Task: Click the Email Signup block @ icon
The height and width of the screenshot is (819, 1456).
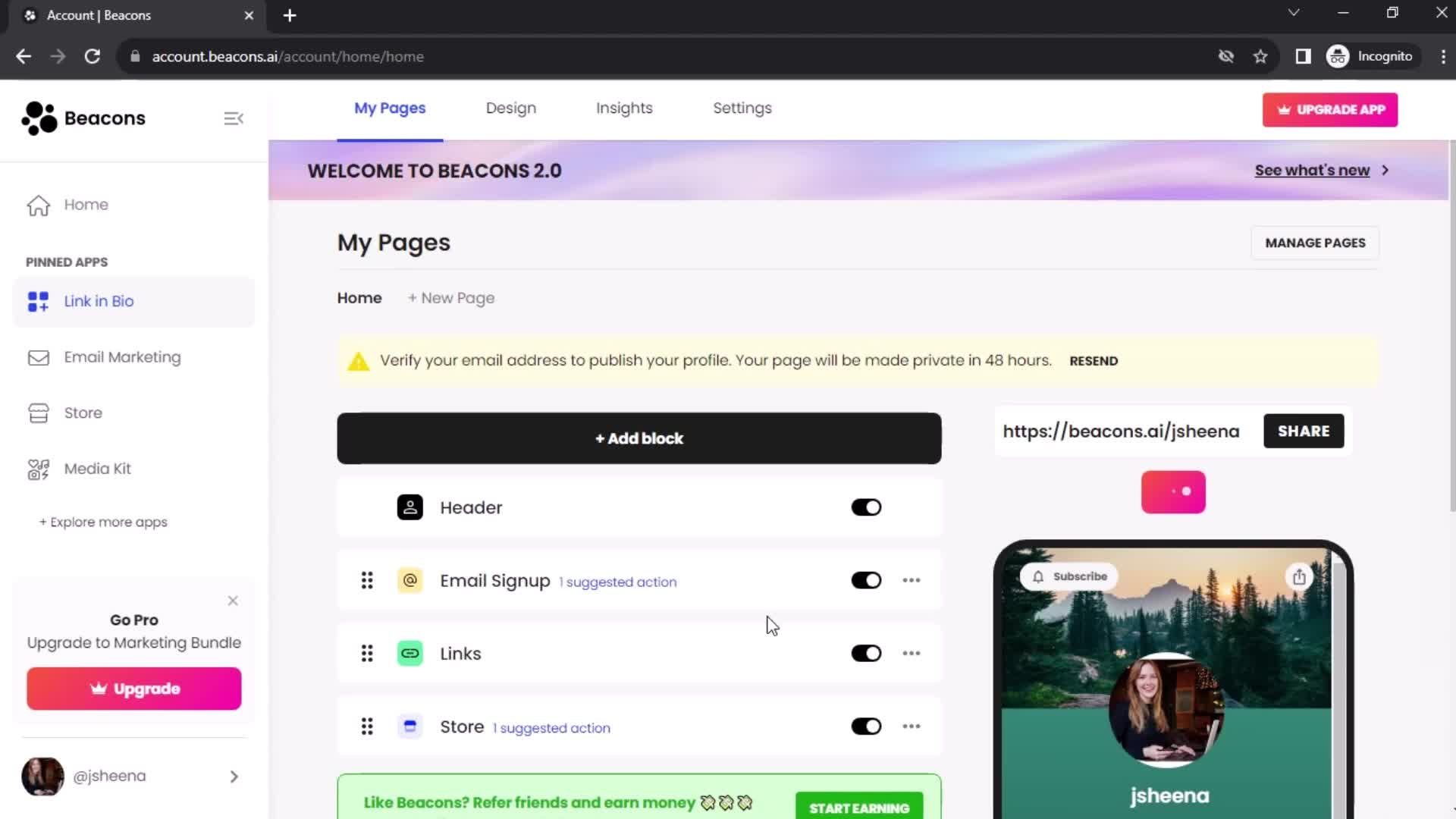Action: 409,580
